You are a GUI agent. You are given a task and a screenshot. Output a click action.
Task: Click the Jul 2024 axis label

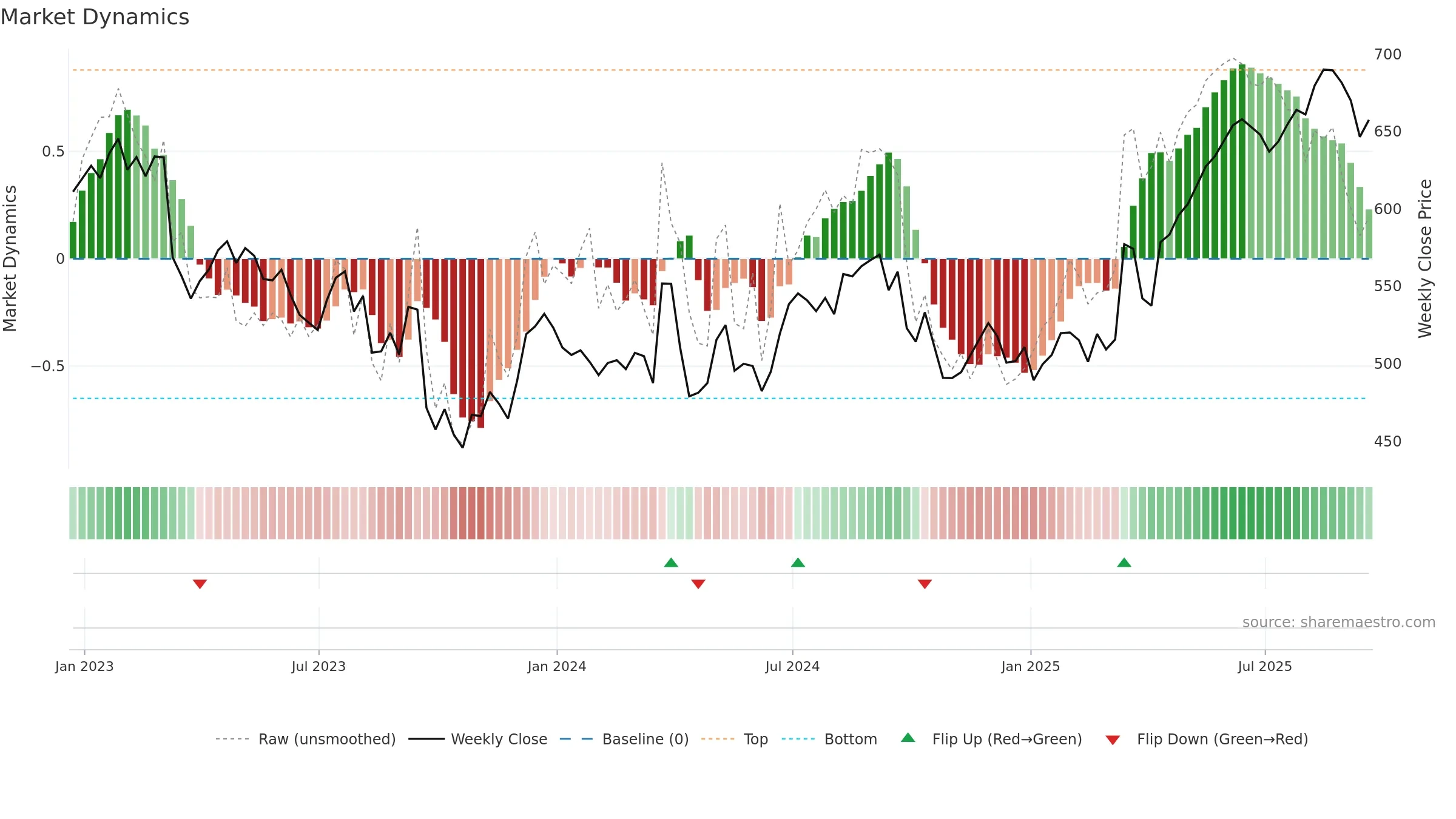(792, 666)
